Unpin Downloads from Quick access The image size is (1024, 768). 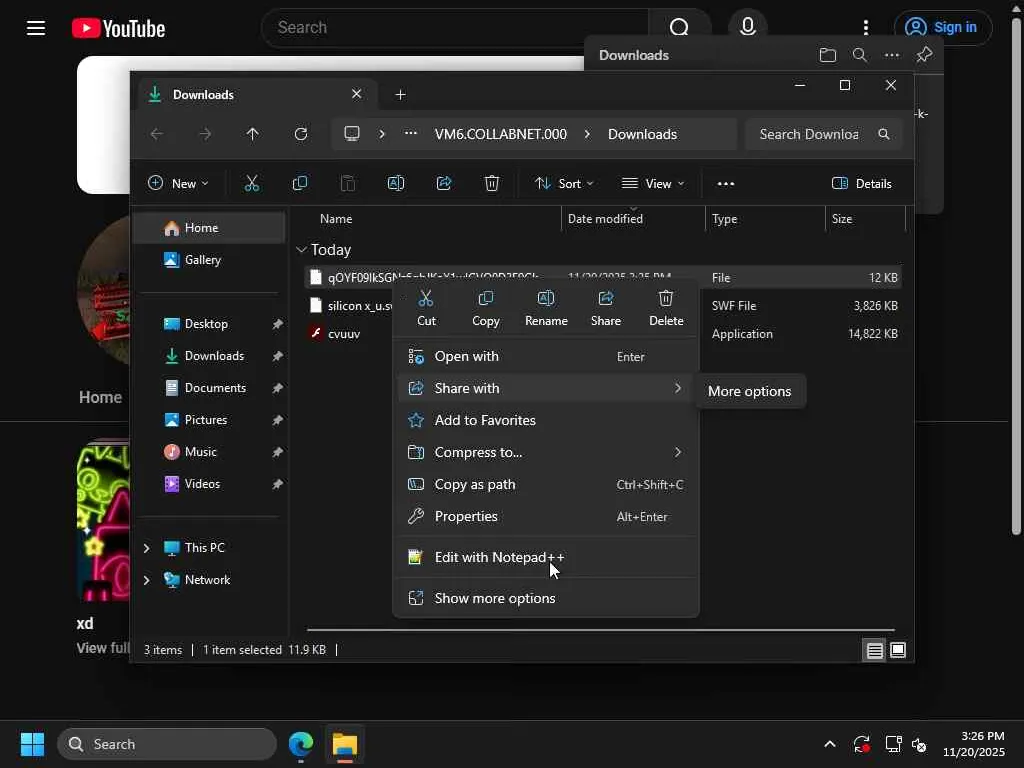(x=277, y=356)
